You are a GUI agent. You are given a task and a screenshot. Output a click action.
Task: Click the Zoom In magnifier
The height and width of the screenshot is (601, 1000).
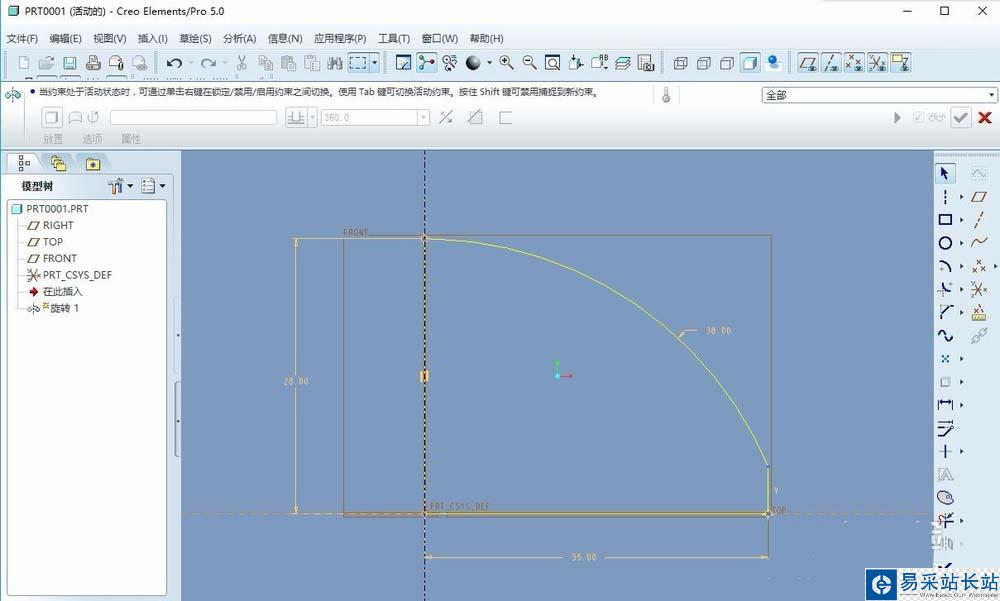click(506, 63)
